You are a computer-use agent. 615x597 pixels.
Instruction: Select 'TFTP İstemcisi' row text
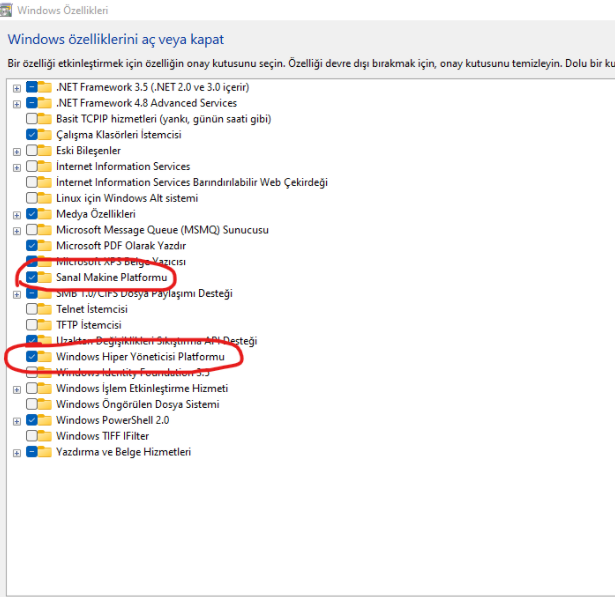[x=89, y=325]
